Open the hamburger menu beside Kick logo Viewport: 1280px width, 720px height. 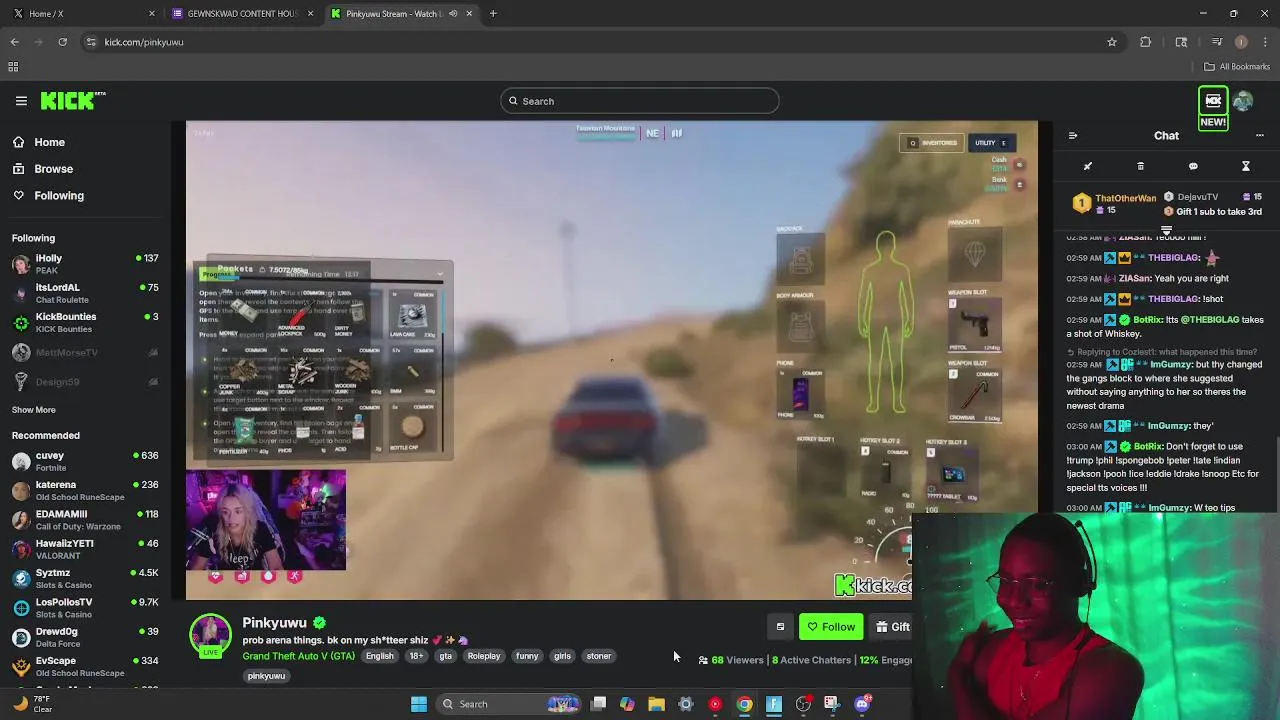21,101
